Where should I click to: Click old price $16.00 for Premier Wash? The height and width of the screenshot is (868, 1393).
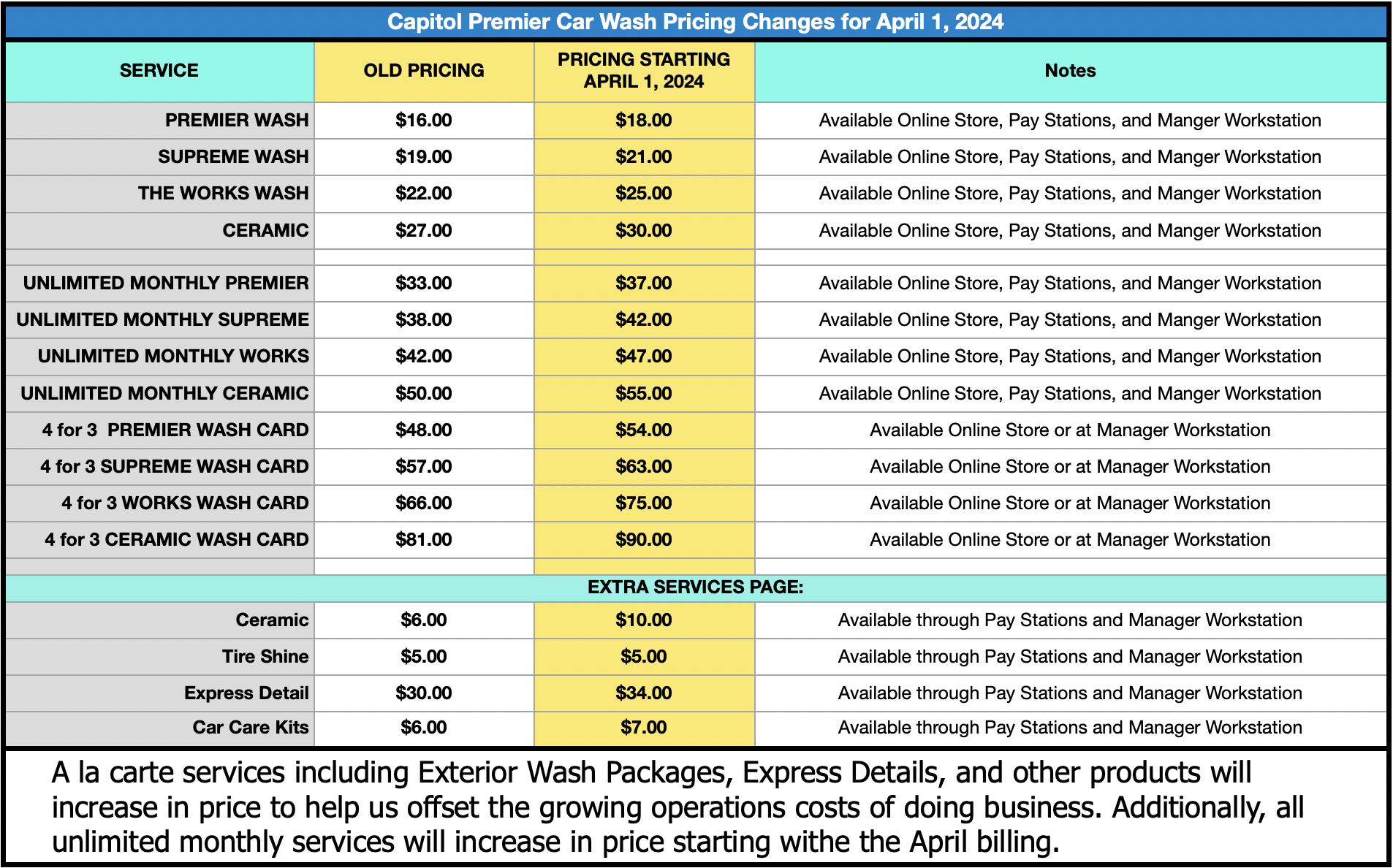coord(424,121)
